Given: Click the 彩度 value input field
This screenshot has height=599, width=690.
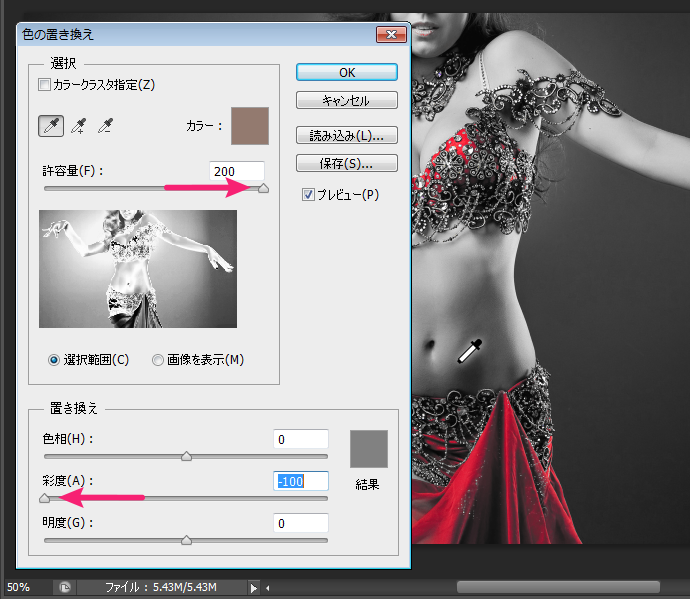Looking at the screenshot, I should (301, 481).
